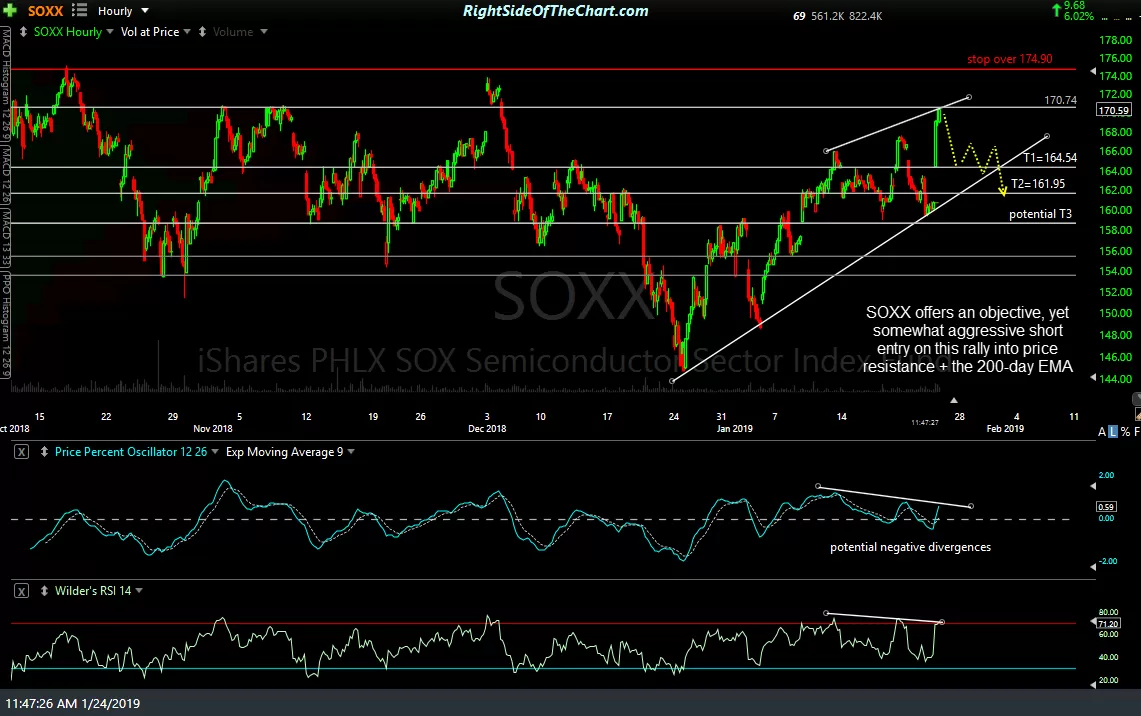Click the time axis triangle marker above 28

point(953,400)
